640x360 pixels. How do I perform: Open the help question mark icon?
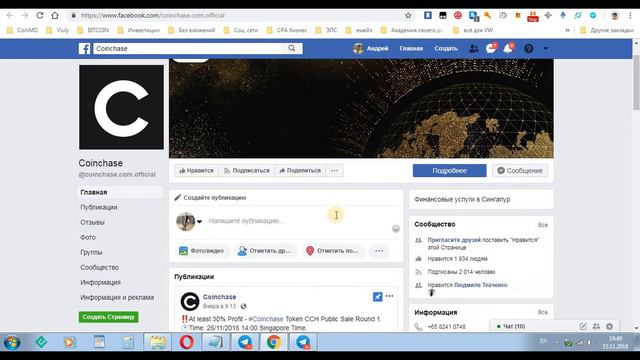529,49
